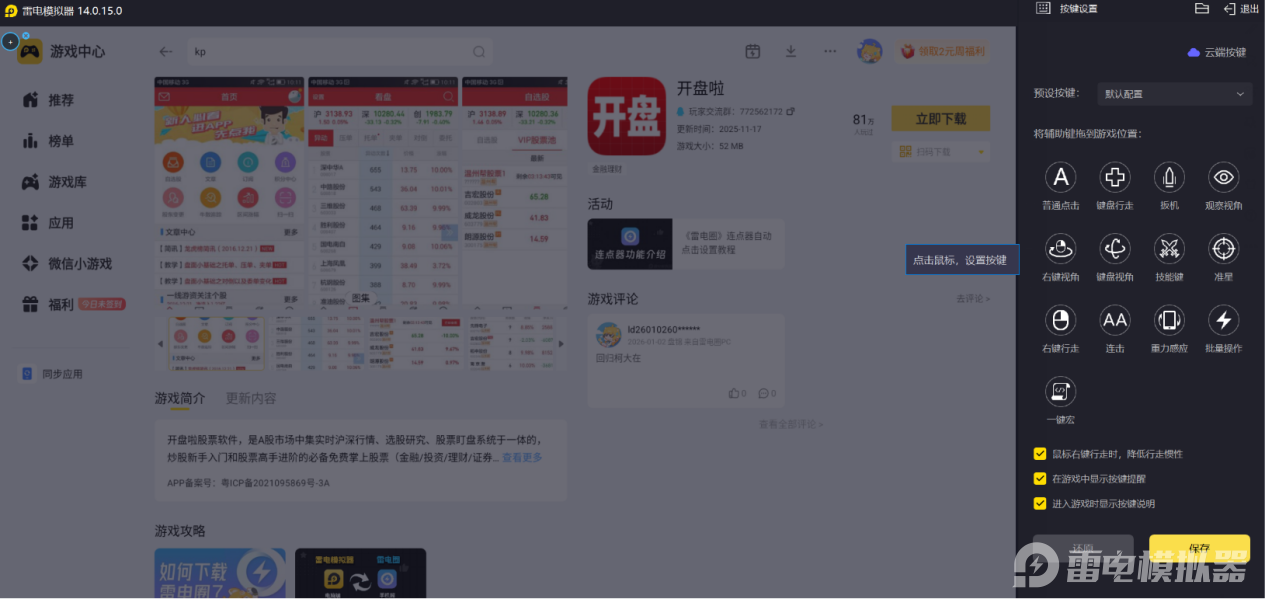Viewport: 1265px width, 599px height.
Task: Open the 如何下载雷电圈 guide thumbnail
Action: click(x=218, y=573)
